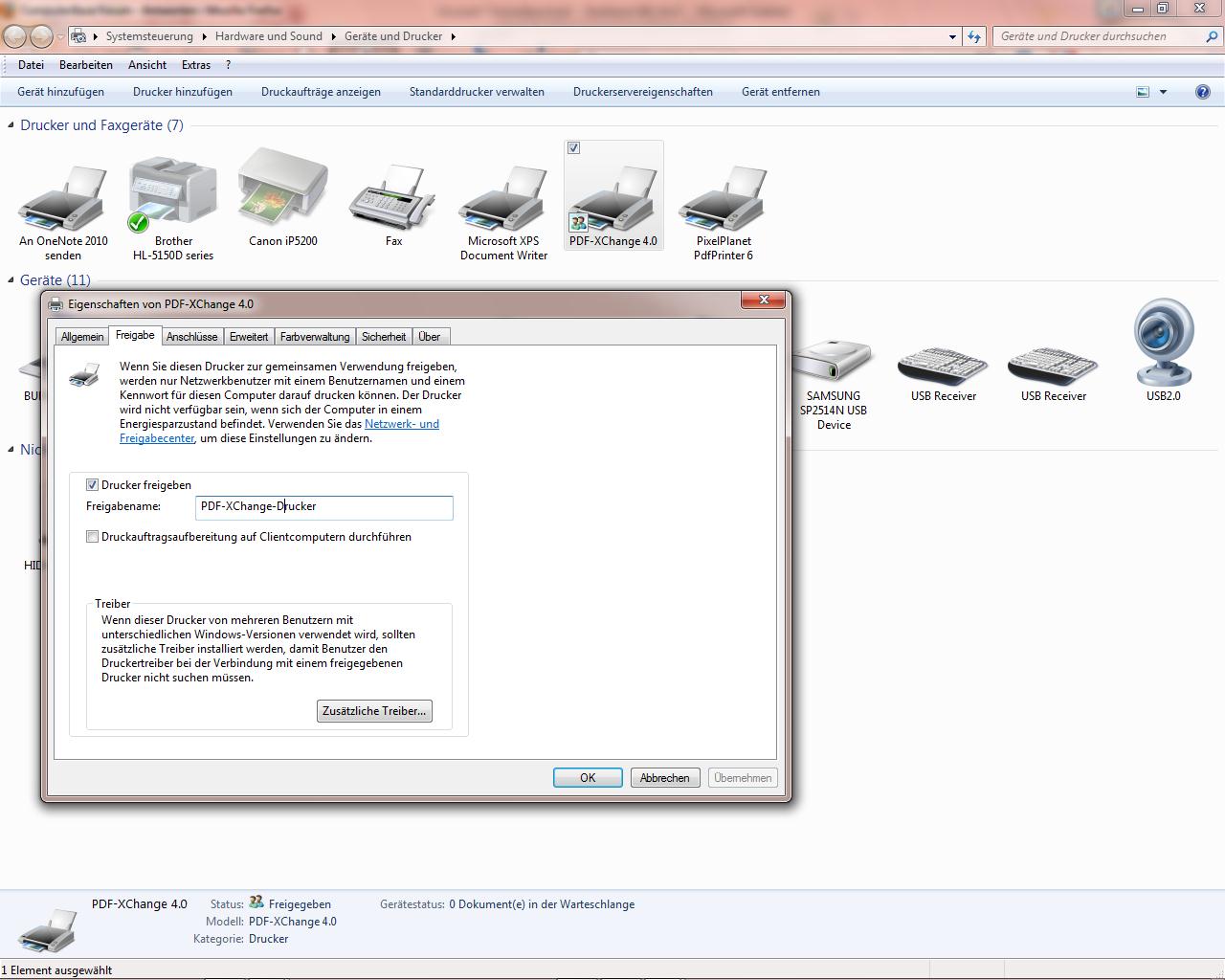
Task: Select the first USB Receiver keyboard icon
Action: point(944,373)
